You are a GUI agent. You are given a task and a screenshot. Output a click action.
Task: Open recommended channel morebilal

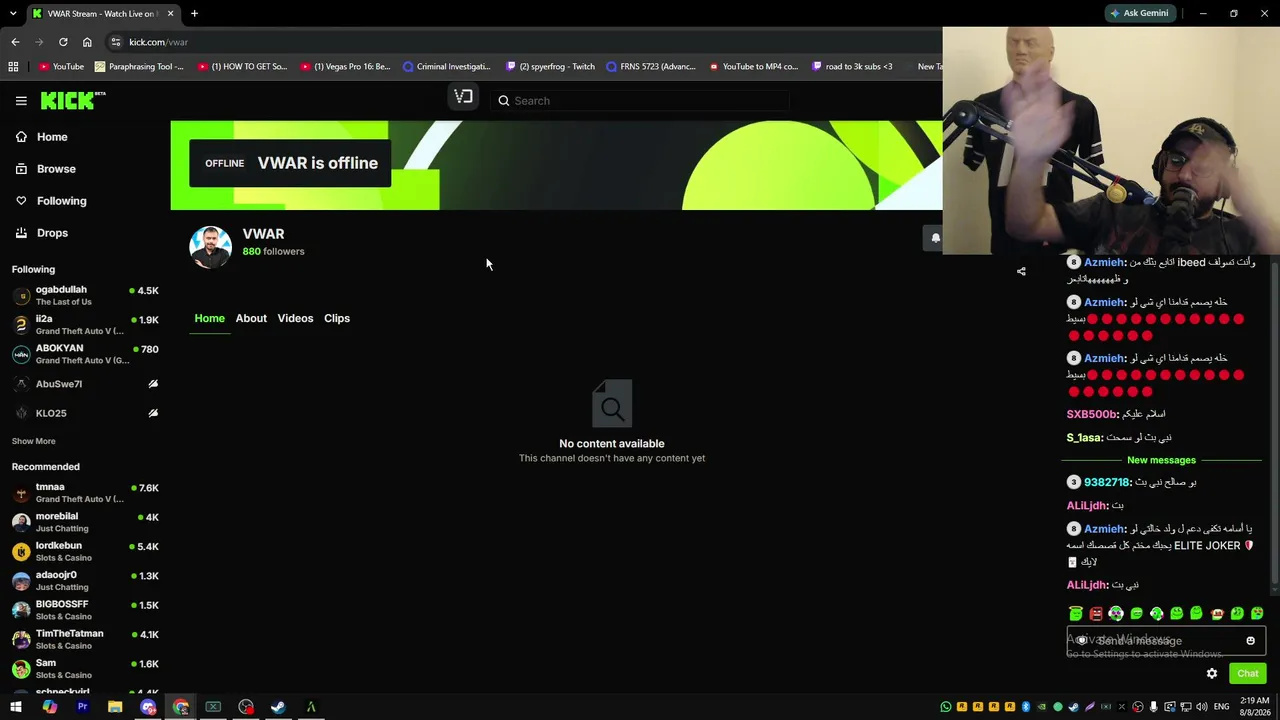(86, 522)
